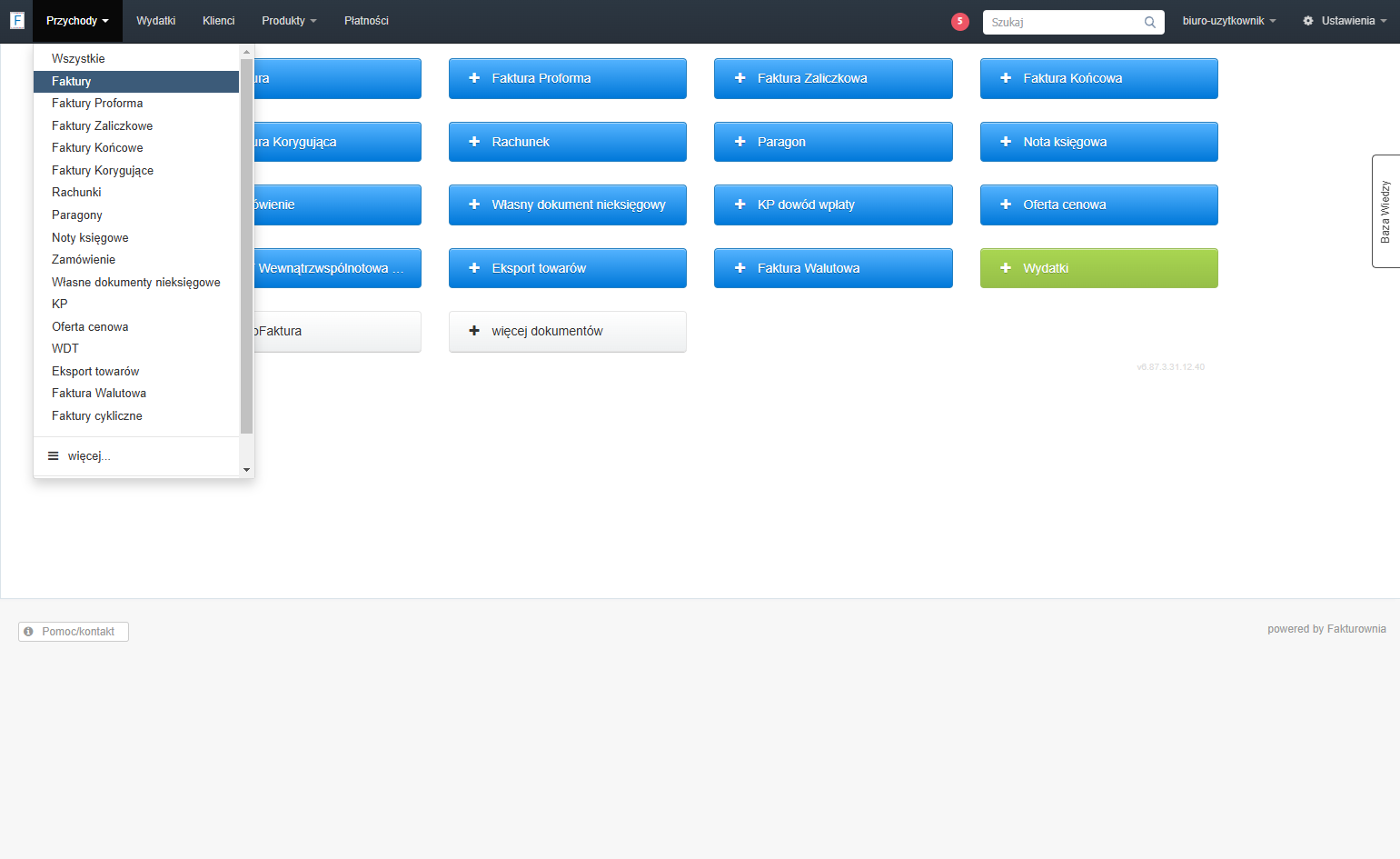Select Faktury Korygujące menu entry
The height and width of the screenshot is (859, 1400).
pos(136,171)
